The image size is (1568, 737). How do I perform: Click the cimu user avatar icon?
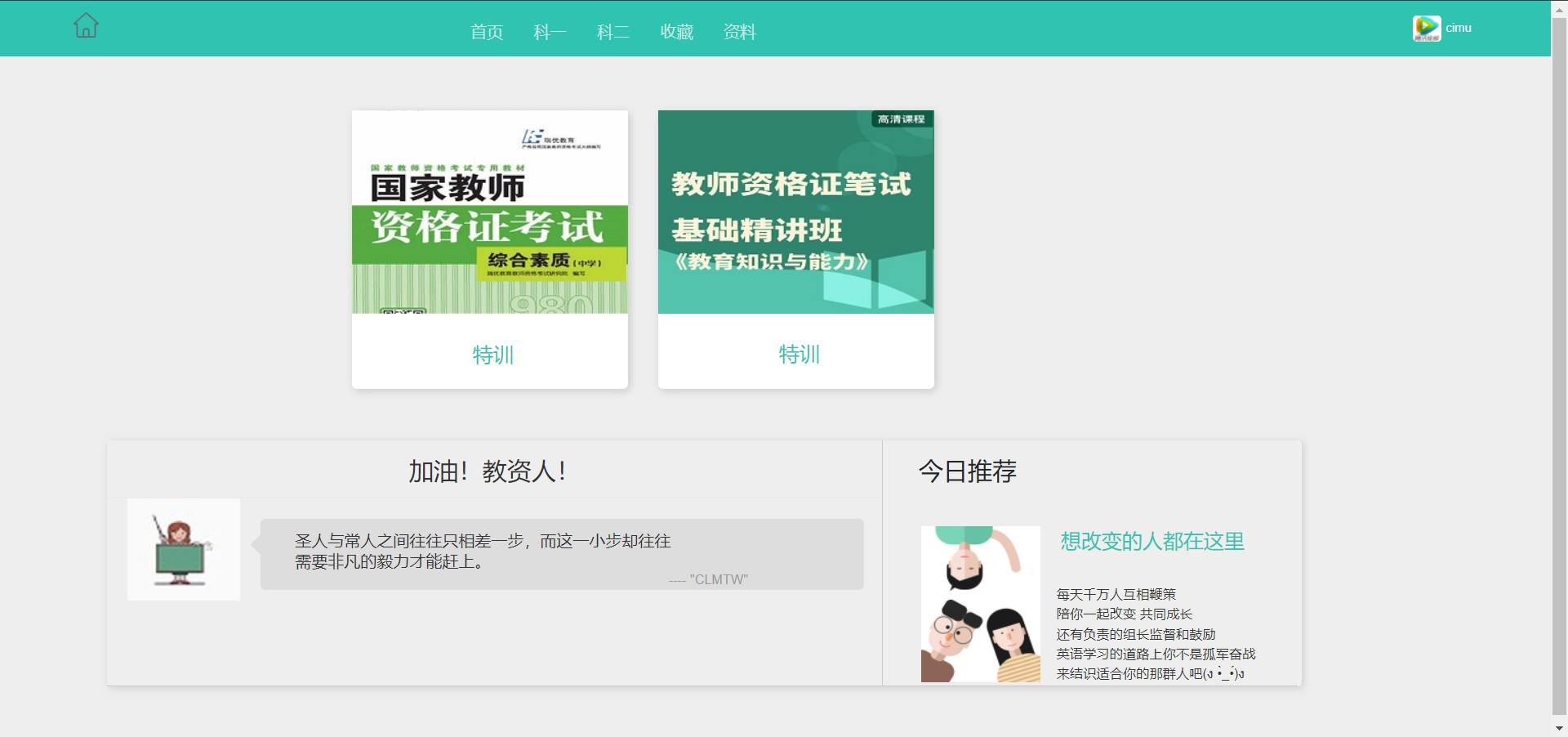pyautogui.click(x=1426, y=29)
